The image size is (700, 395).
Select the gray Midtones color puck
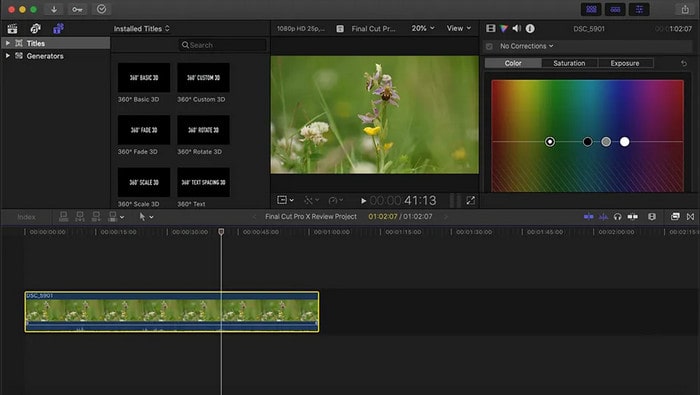606,142
